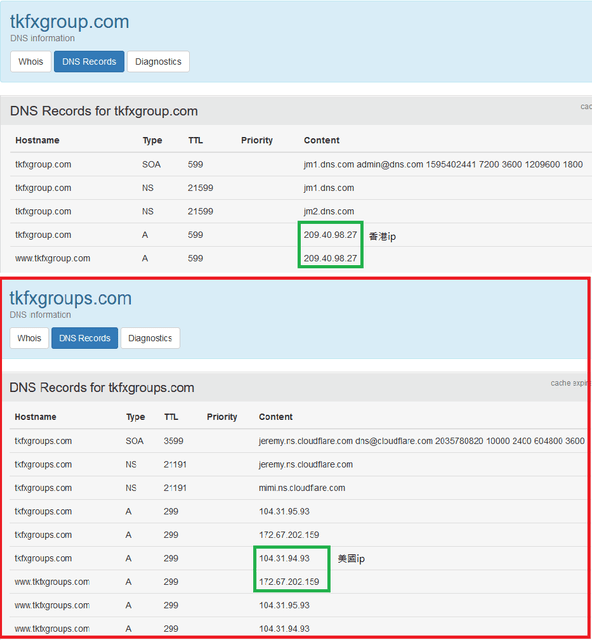This screenshot has width=592, height=640.
Task: Click the jeremy.ns.cloudflare.com NS record content
Action: click(x=305, y=464)
